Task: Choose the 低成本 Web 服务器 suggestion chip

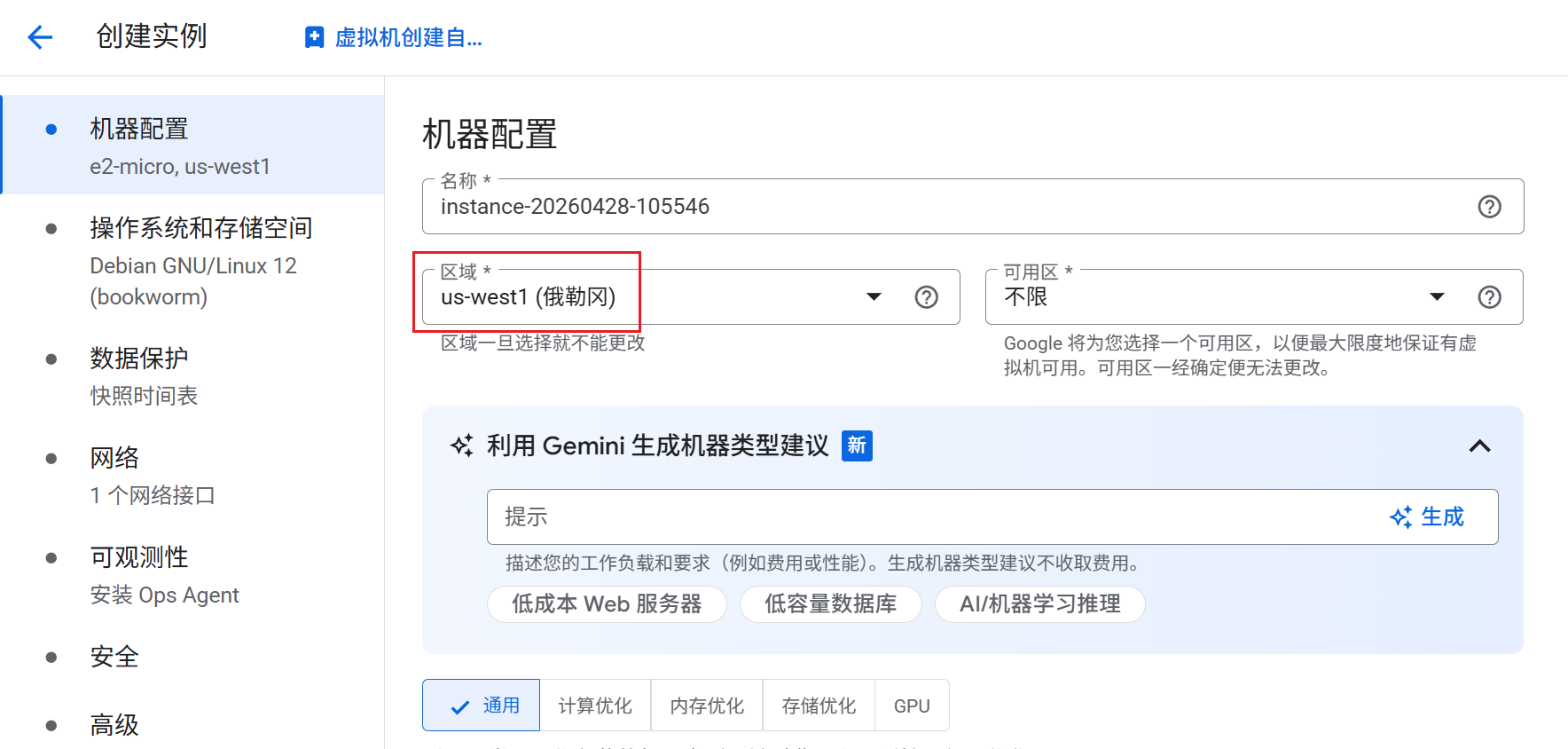Action: (607, 604)
